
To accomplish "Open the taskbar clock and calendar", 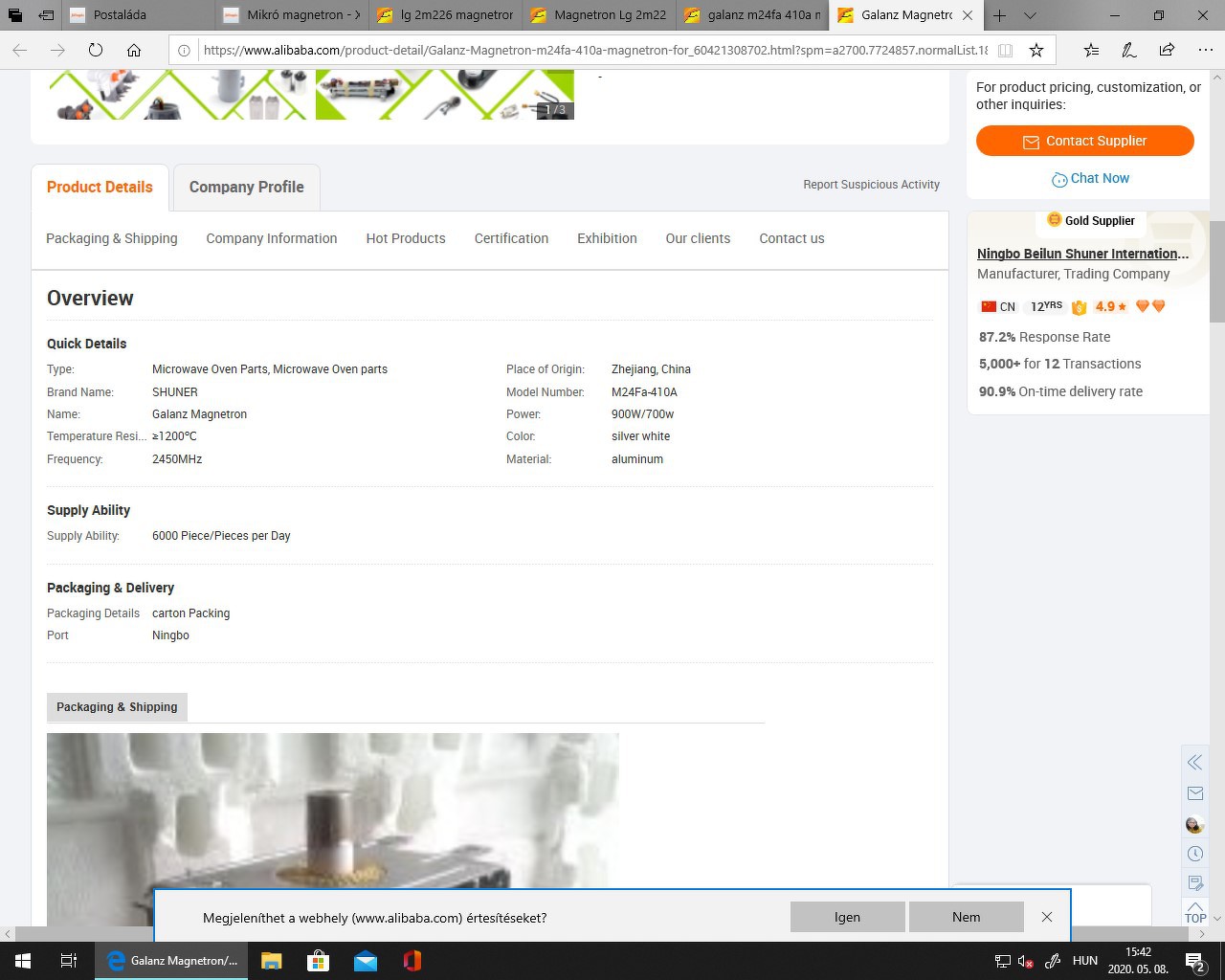I will point(1138,961).
